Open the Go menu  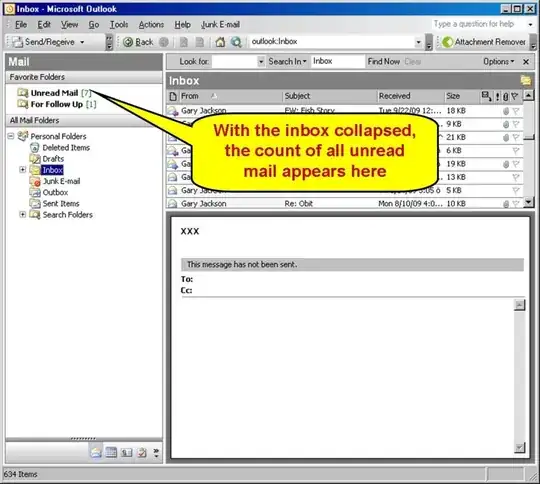coord(94,24)
